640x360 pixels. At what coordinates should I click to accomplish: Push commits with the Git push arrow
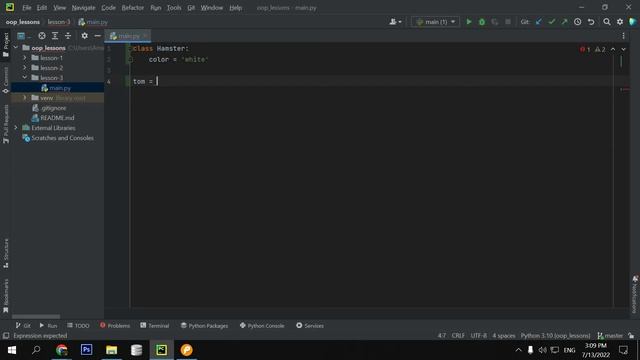(x=564, y=22)
